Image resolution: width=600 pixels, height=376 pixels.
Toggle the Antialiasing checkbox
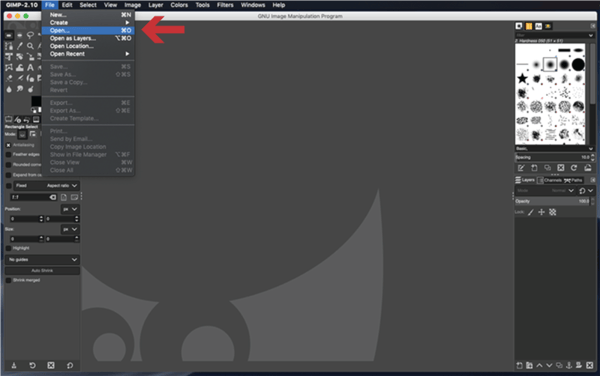coord(8,145)
